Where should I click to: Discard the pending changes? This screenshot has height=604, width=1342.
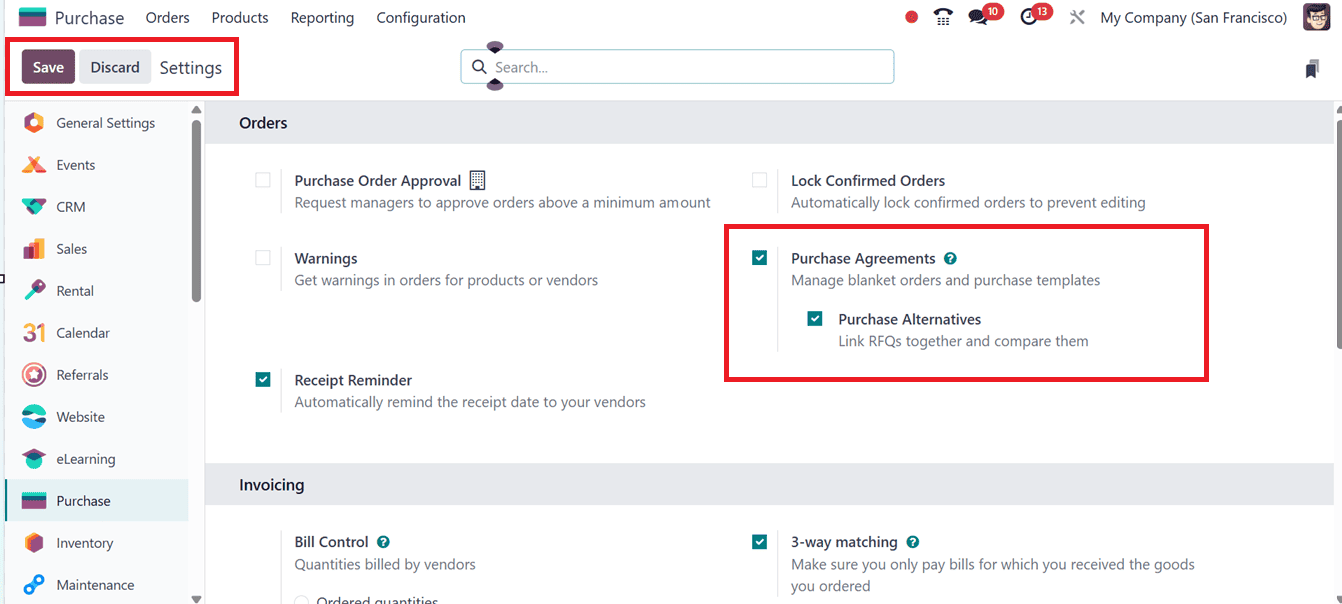[x=114, y=67]
